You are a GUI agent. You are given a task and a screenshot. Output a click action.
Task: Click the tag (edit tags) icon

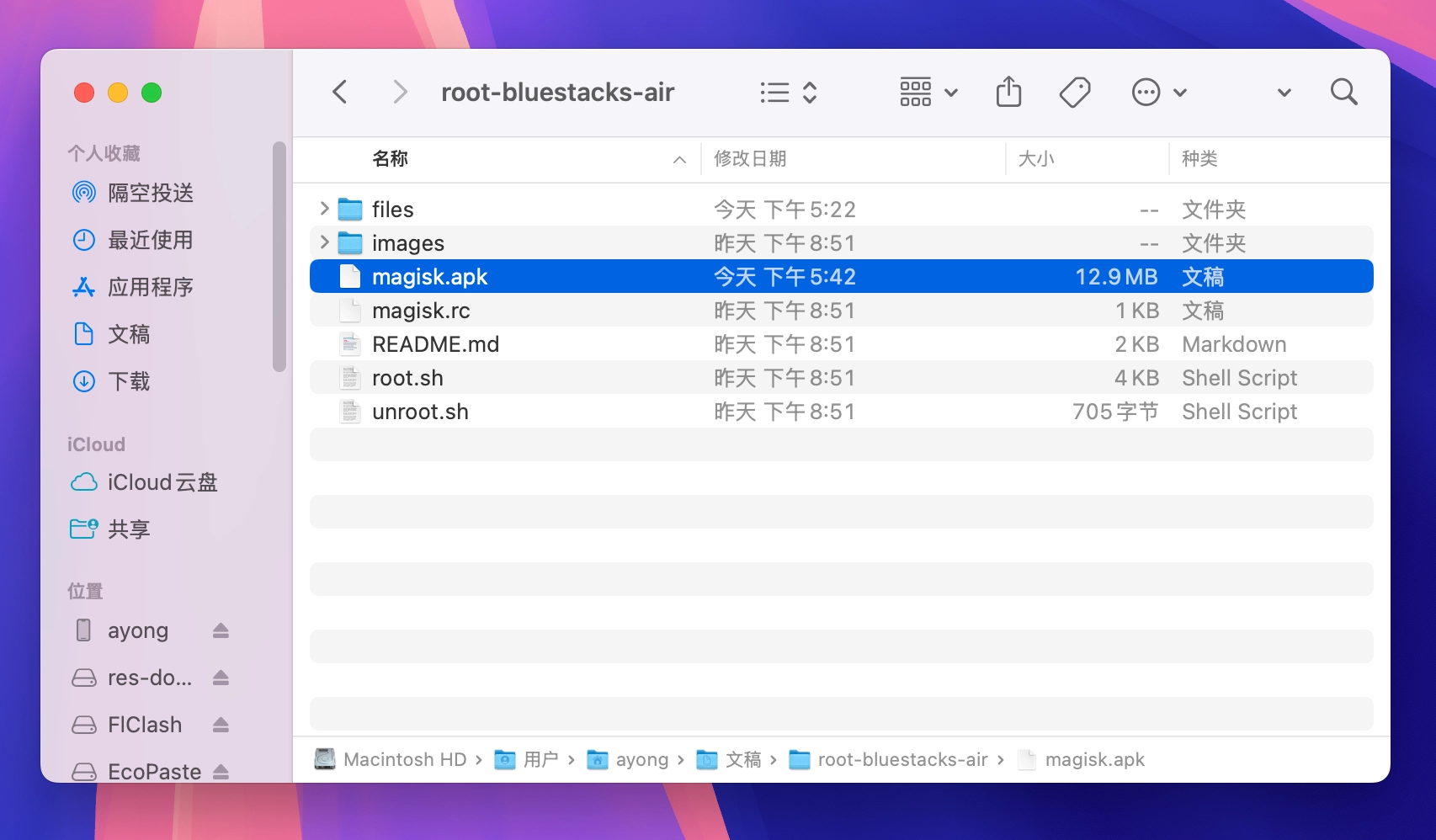point(1075,92)
